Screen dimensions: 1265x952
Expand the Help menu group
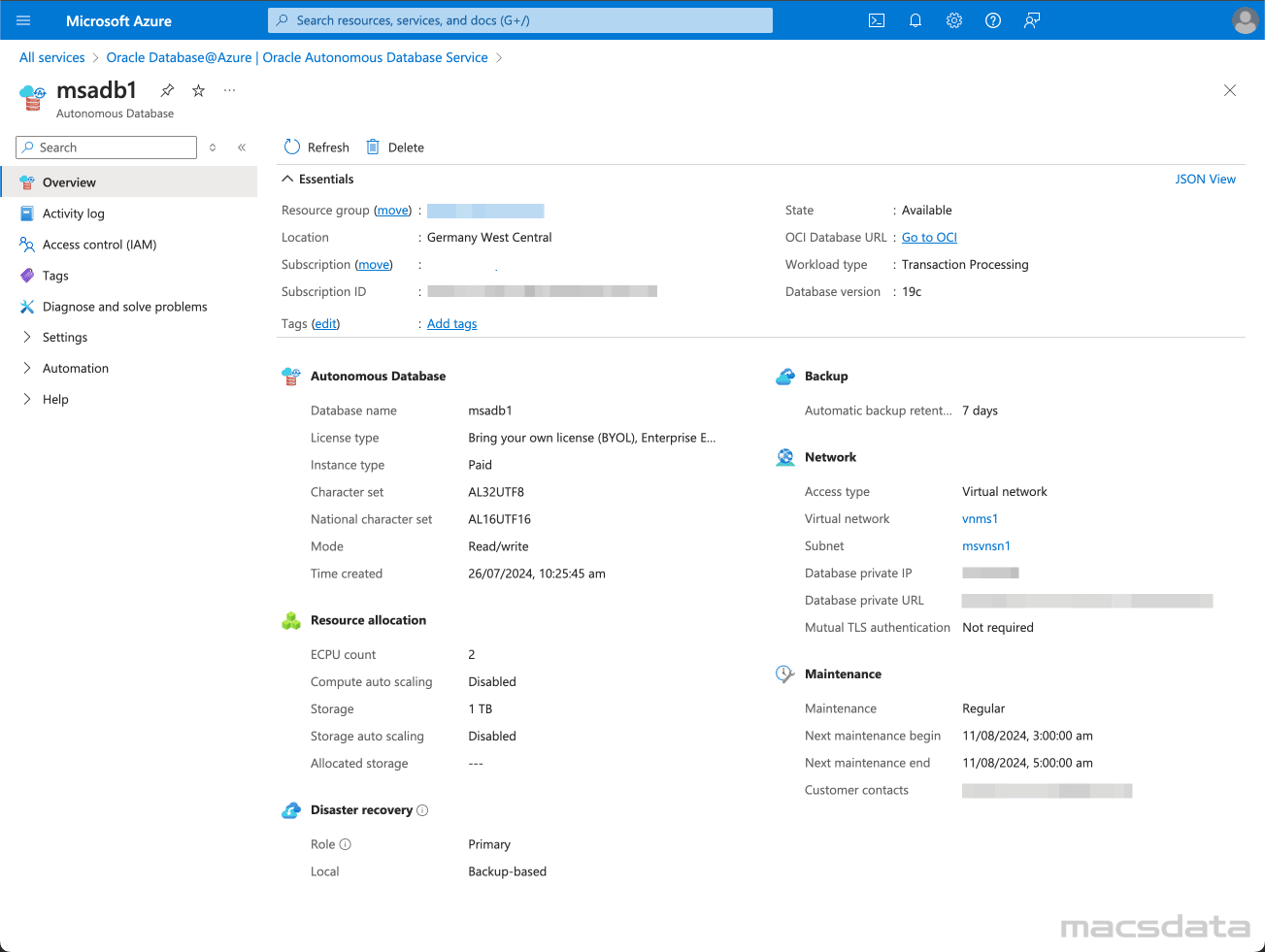point(27,399)
